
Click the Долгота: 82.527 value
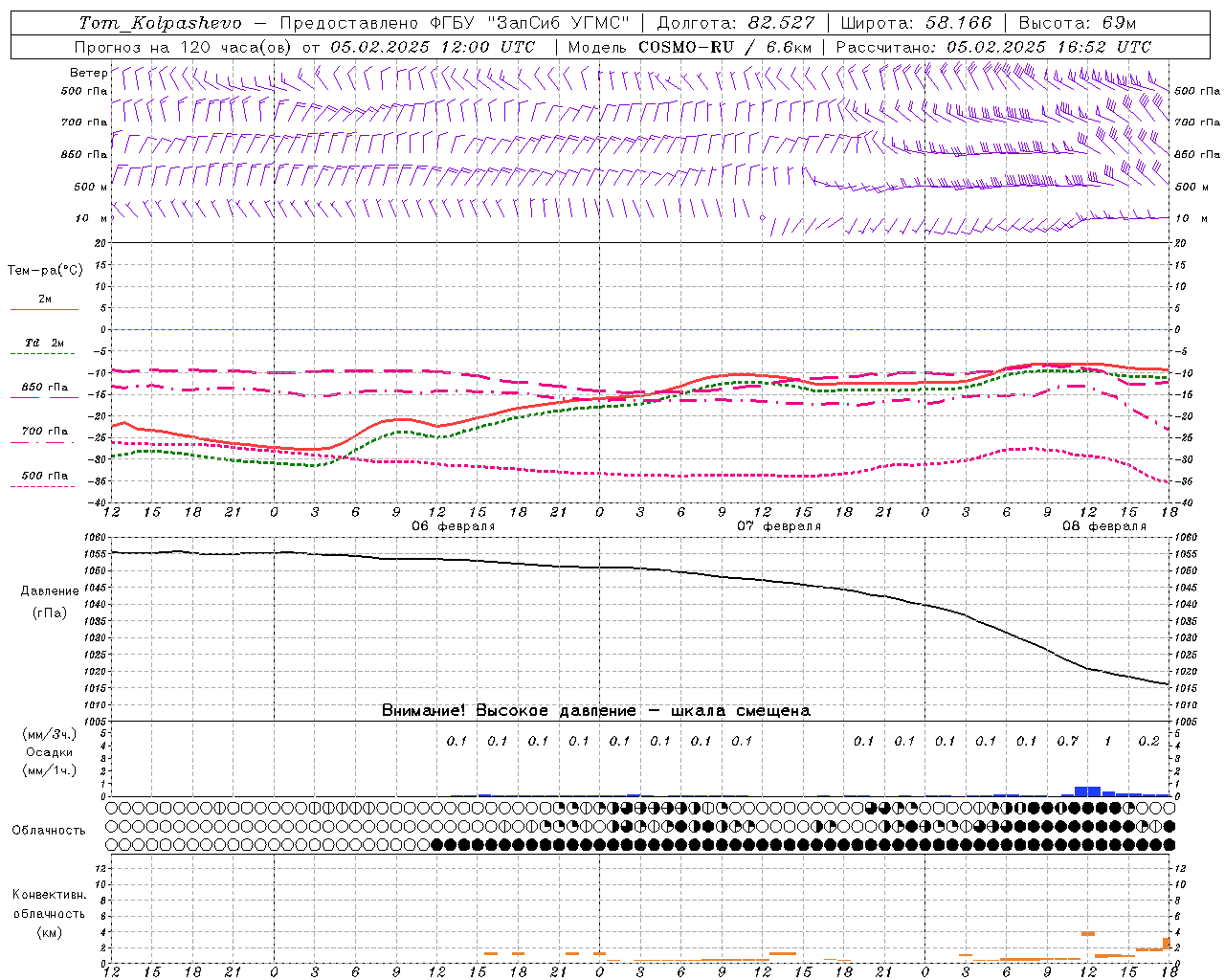tap(736, 23)
